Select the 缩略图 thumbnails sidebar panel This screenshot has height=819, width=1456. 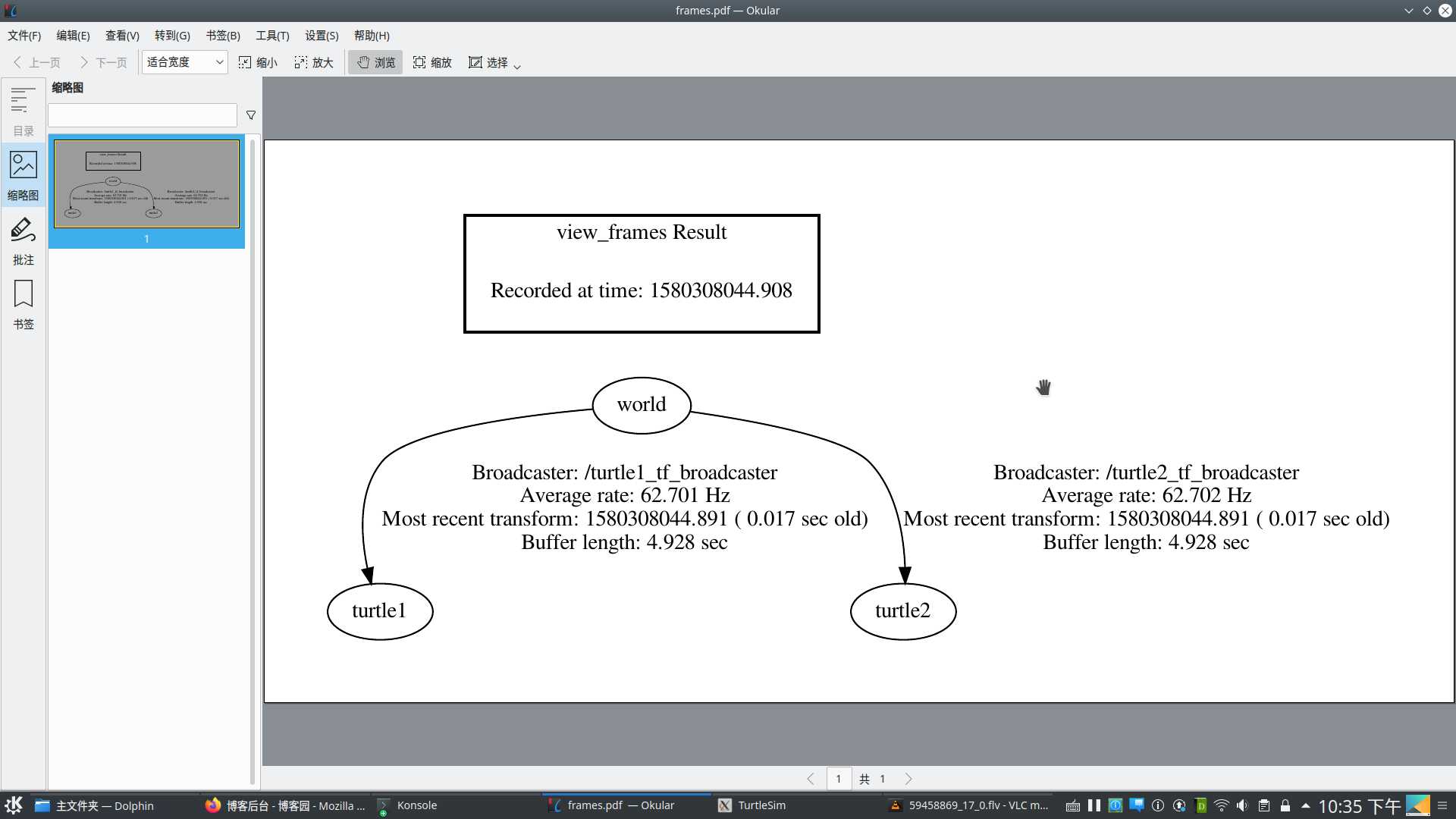(x=23, y=176)
